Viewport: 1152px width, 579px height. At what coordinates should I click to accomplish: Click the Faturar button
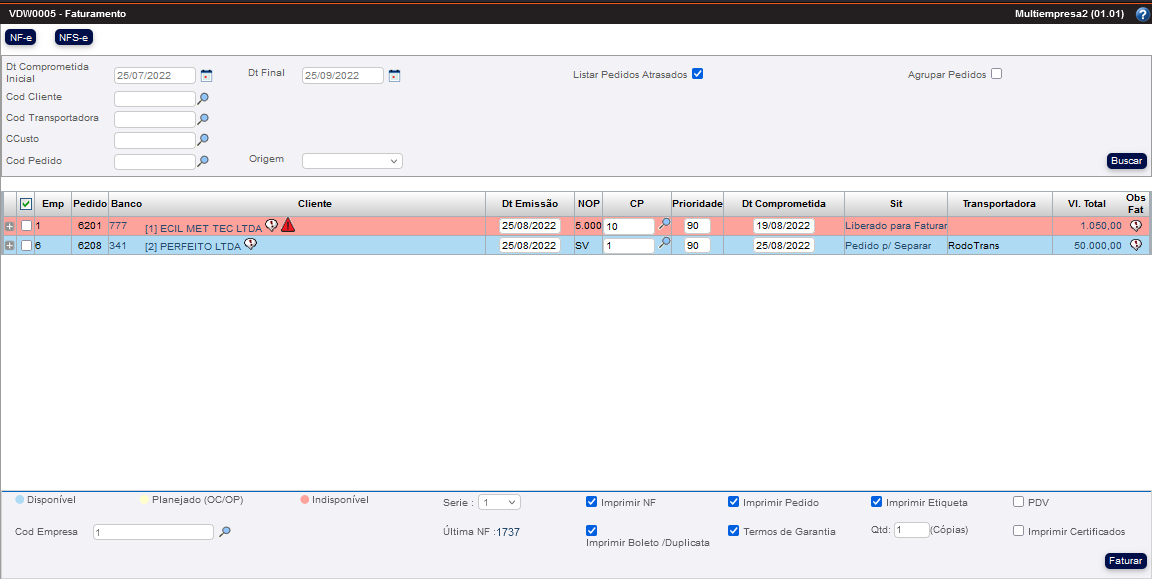tap(1125, 561)
